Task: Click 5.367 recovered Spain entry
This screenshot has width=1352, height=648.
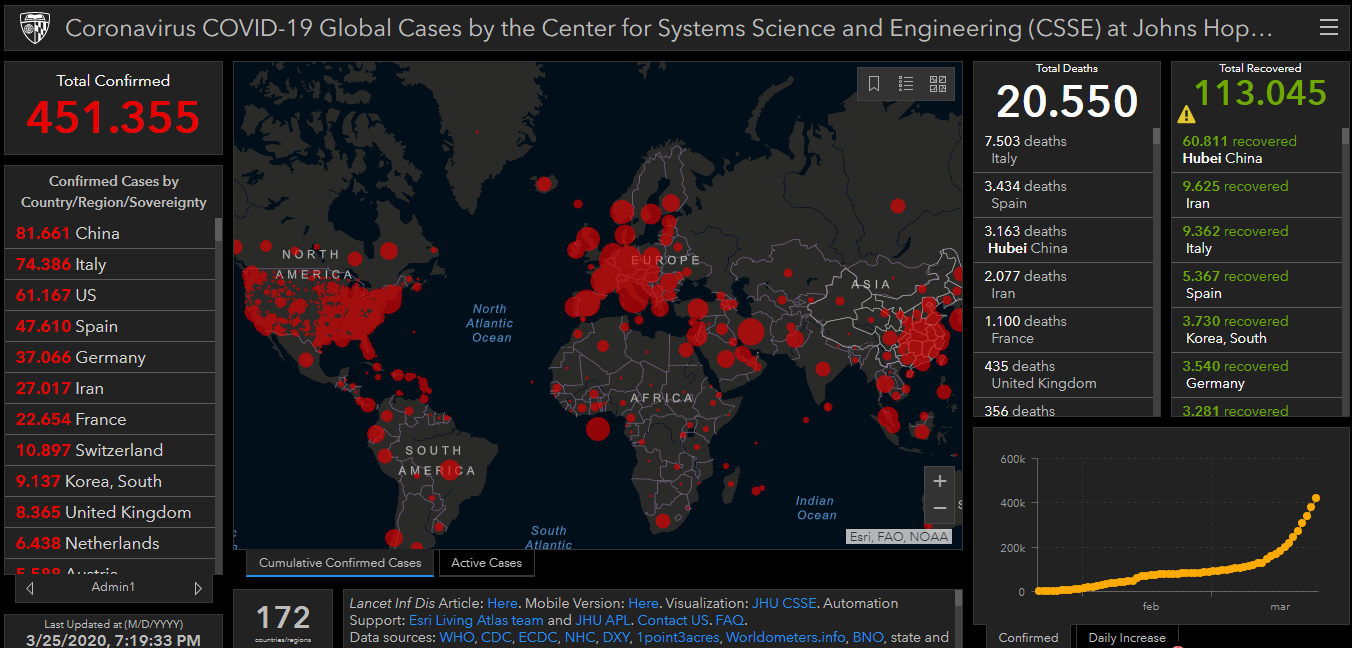Action: pyautogui.click(x=1257, y=285)
